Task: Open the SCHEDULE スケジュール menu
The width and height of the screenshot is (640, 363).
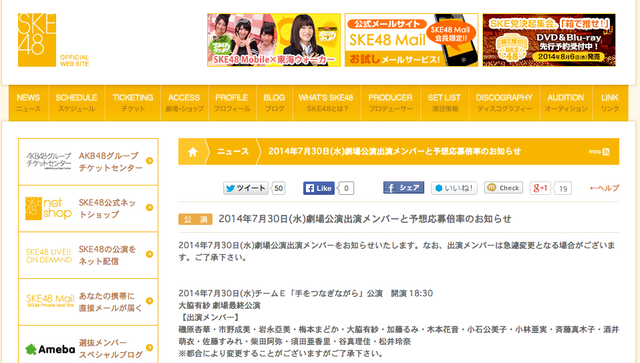Action: [77, 103]
